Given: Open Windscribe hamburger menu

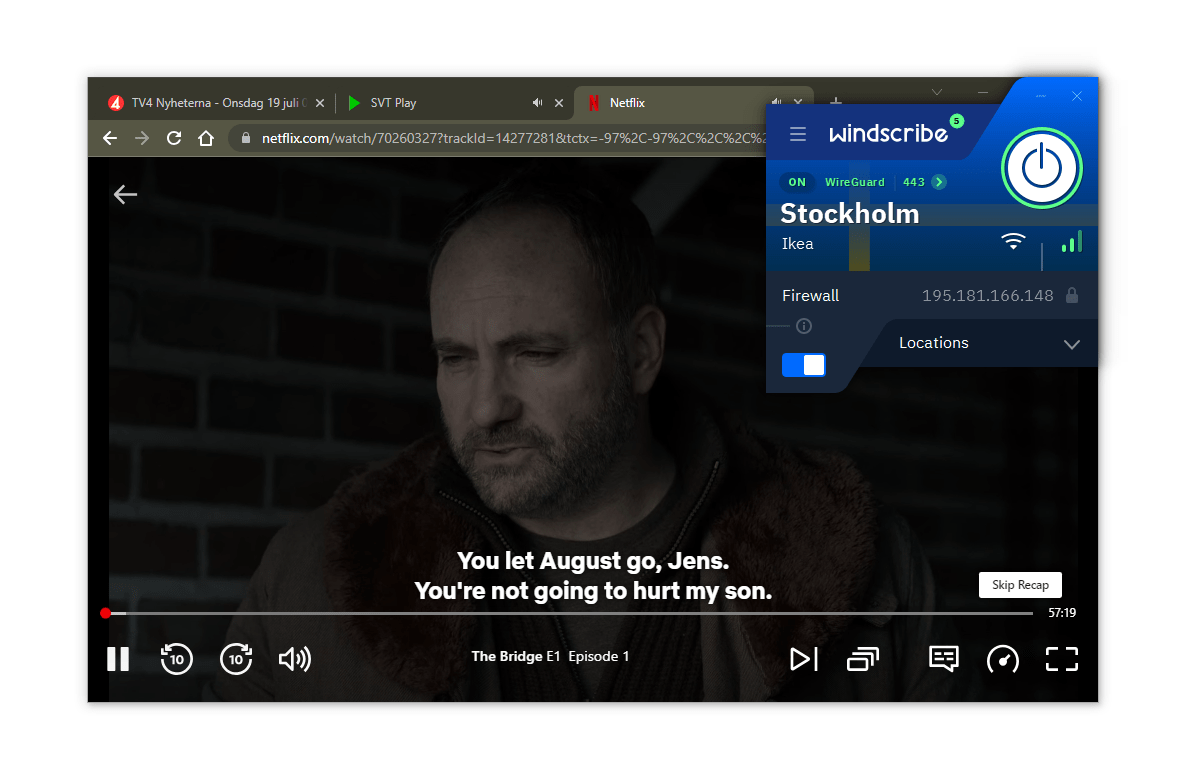Looking at the screenshot, I should click(797, 134).
